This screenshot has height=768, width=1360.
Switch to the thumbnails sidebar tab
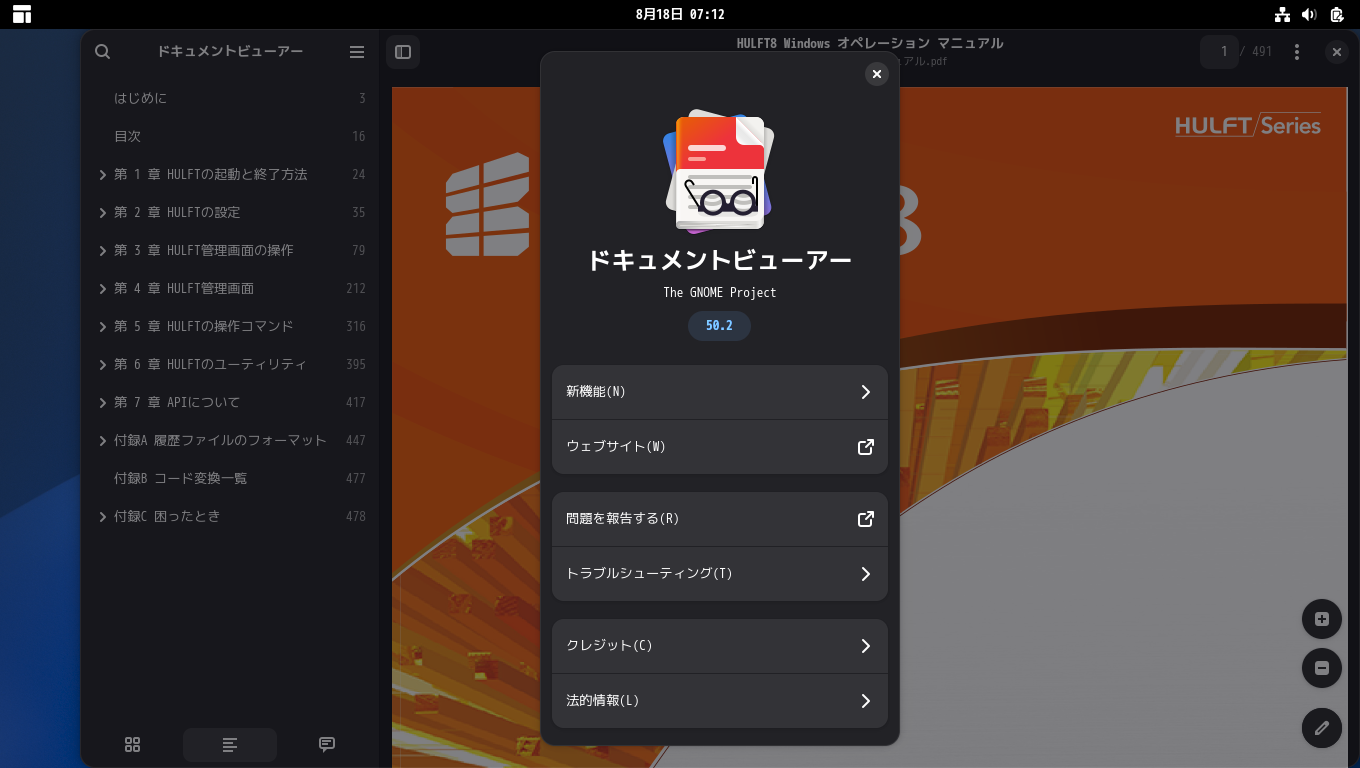pos(132,745)
